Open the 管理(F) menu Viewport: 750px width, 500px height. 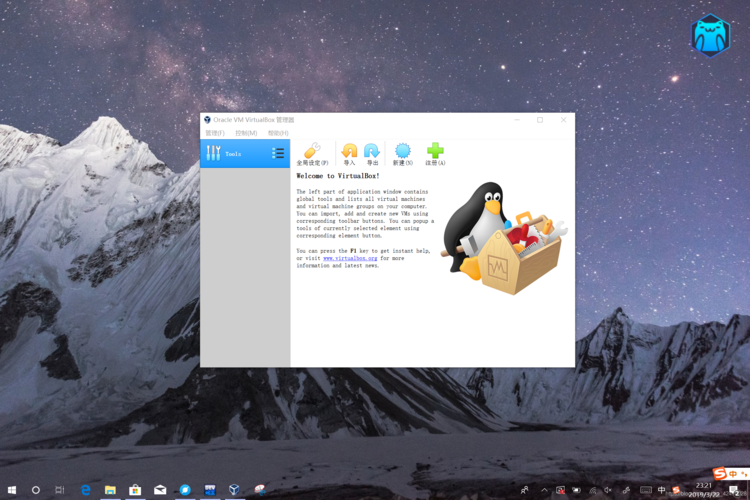coord(215,133)
